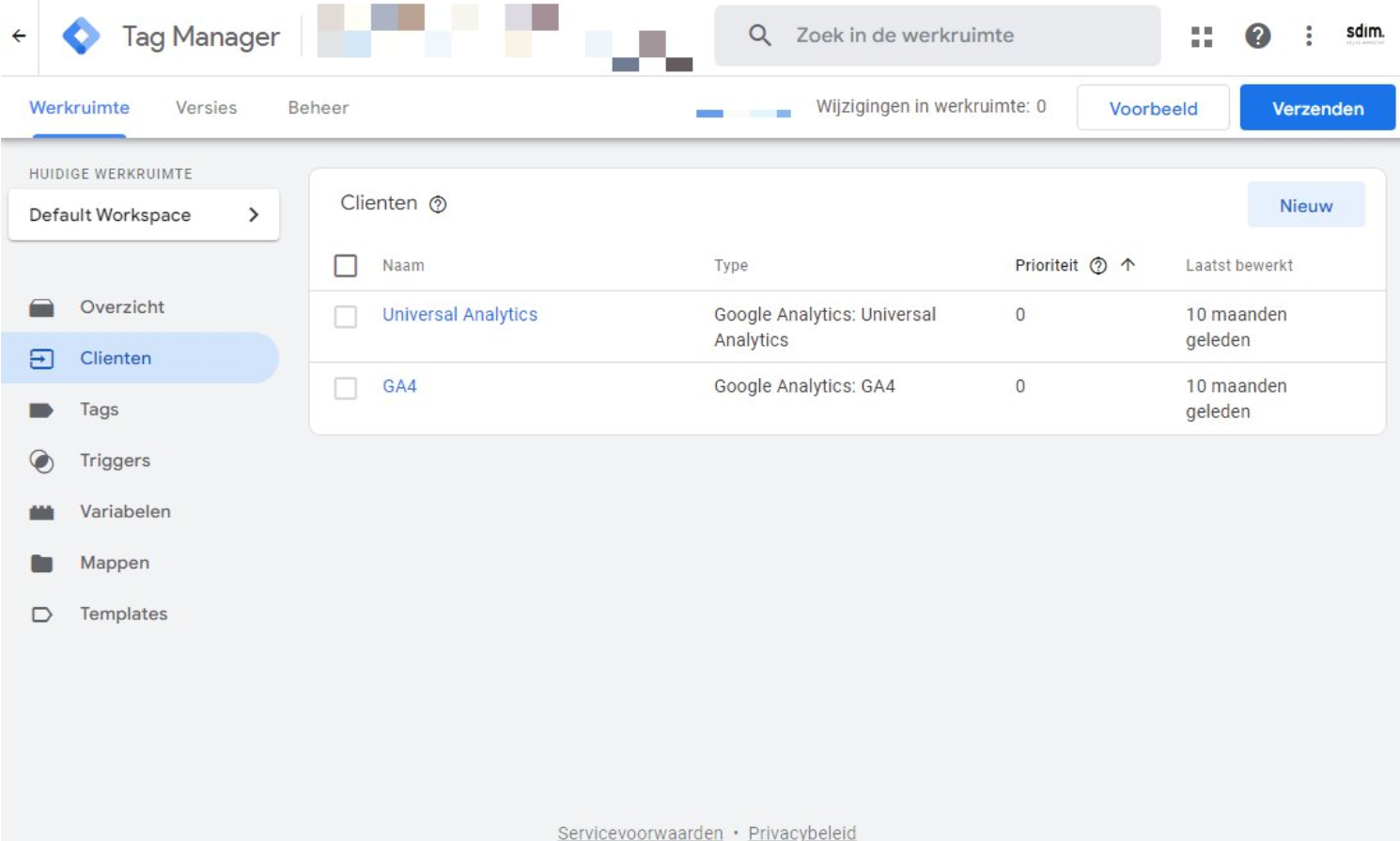The height and width of the screenshot is (841, 1400).
Task: Open the Beheer tab
Action: [319, 107]
